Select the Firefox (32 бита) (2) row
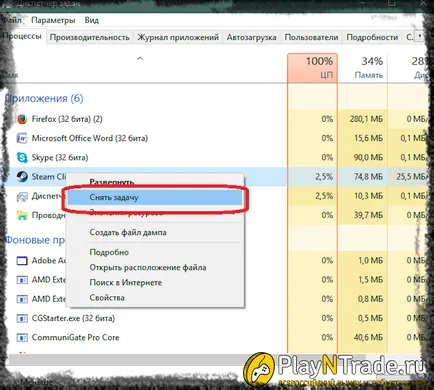The width and height of the screenshot is (434, 390). coord(213,119)
